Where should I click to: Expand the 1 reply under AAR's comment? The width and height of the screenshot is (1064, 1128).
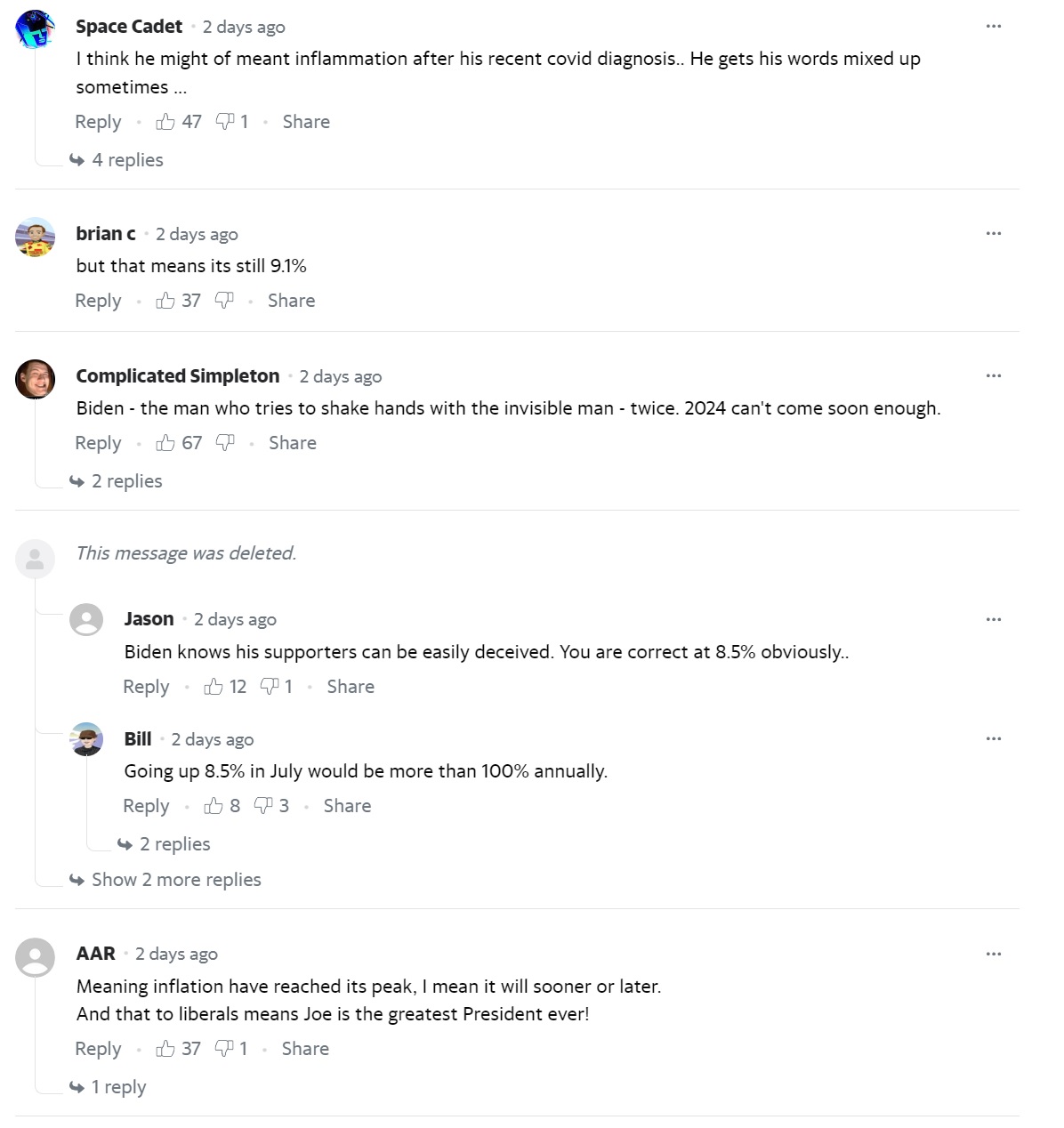[x=118, y=1087]
